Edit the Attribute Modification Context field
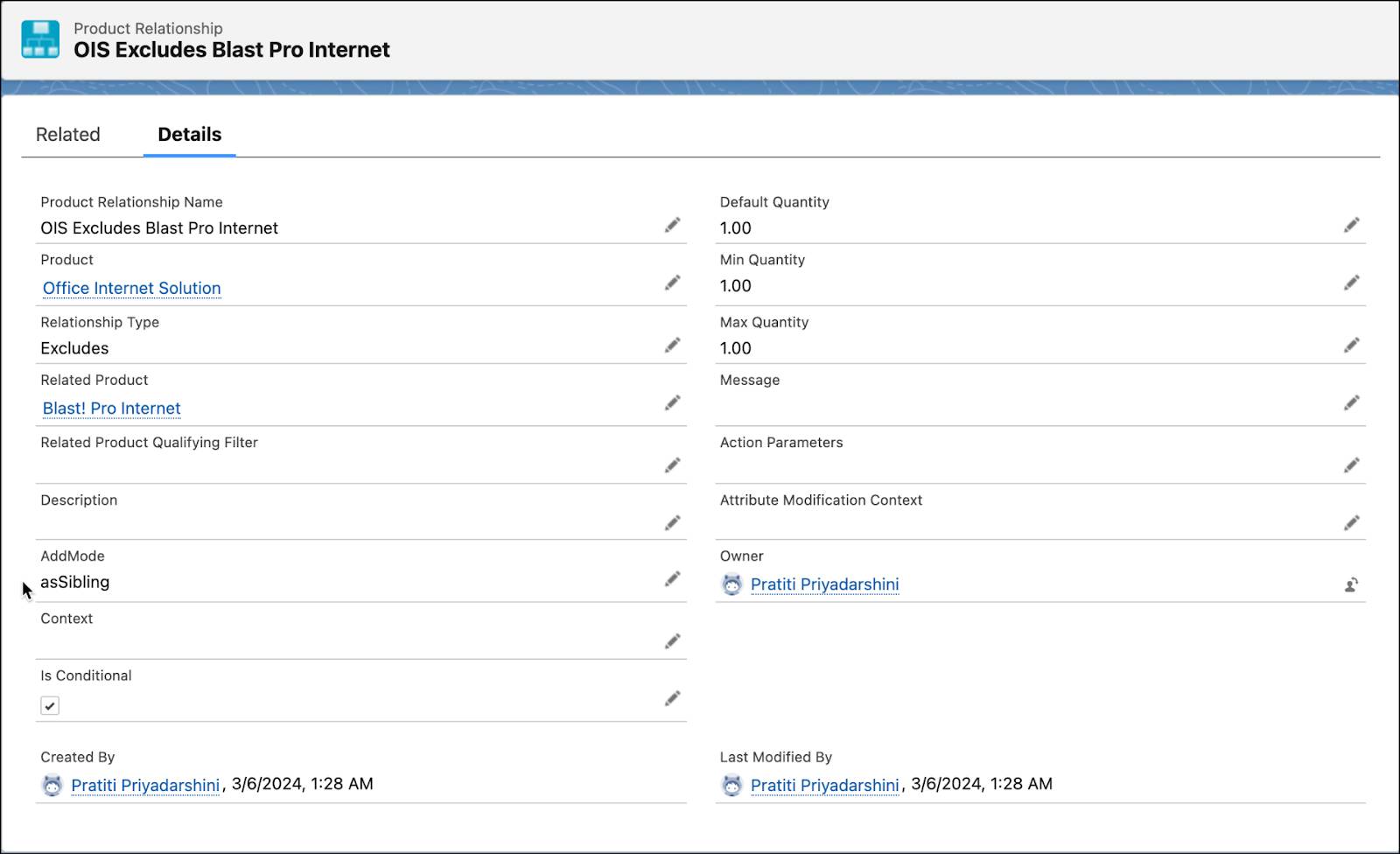1400x854 pixels. (1352, 523)
